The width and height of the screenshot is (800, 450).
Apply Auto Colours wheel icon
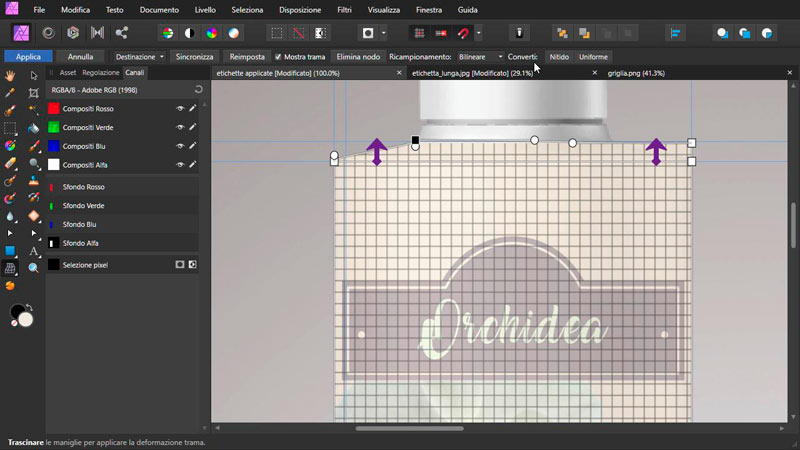point(212,33)
